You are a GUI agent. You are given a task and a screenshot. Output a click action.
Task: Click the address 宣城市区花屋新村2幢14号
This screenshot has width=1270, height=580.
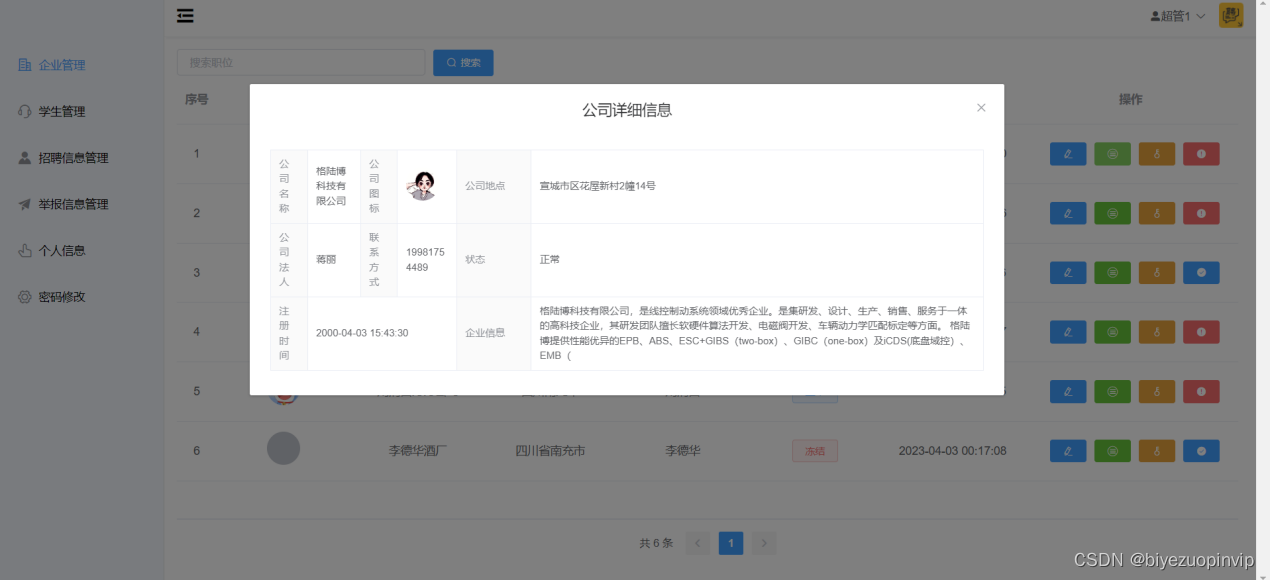(x=598, y=186)
